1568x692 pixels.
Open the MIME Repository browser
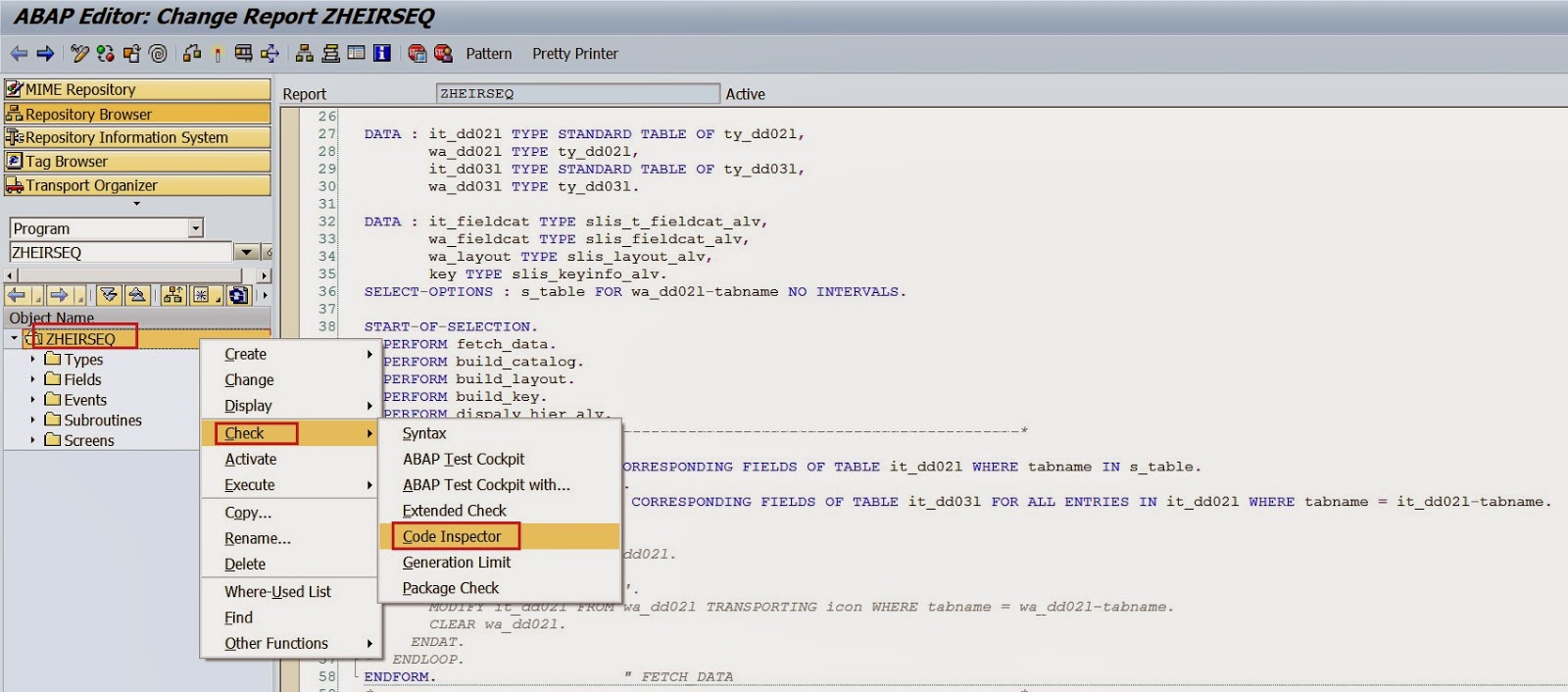point(137,89)
